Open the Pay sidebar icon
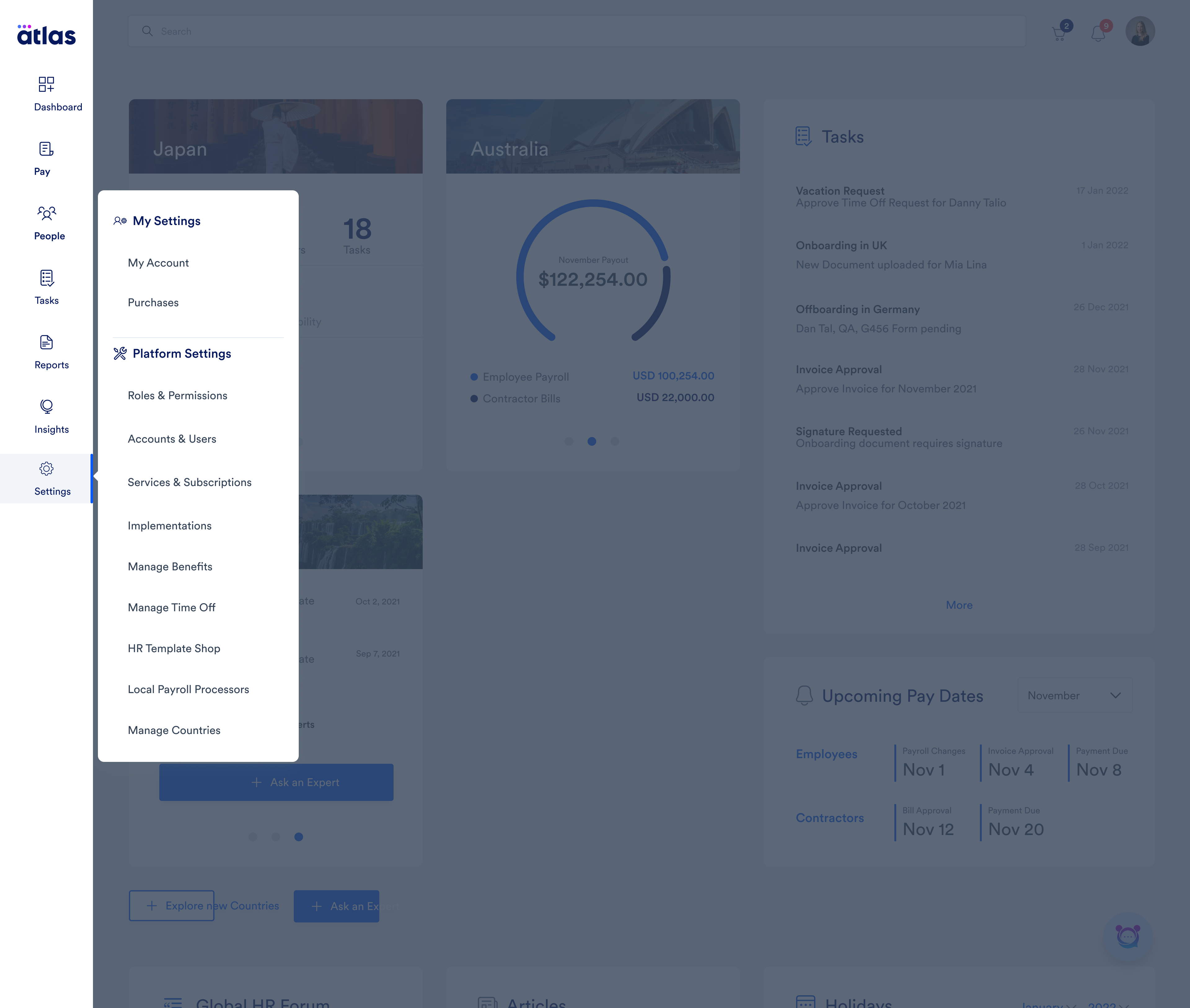This screenshot has height=1008, width=1190. point(46,149)
